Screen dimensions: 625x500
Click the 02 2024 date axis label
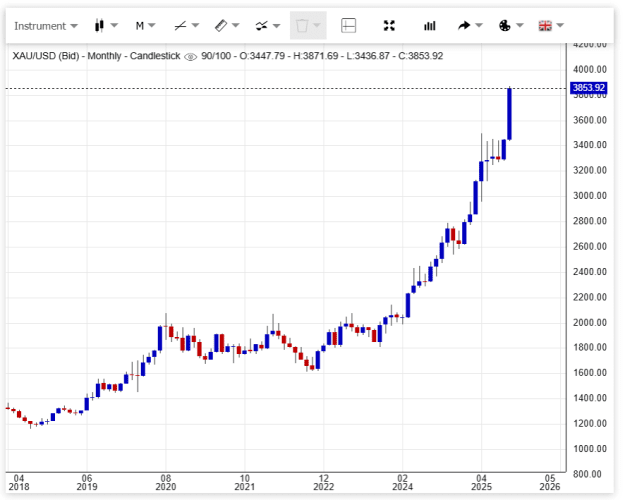tap(402, 482)
